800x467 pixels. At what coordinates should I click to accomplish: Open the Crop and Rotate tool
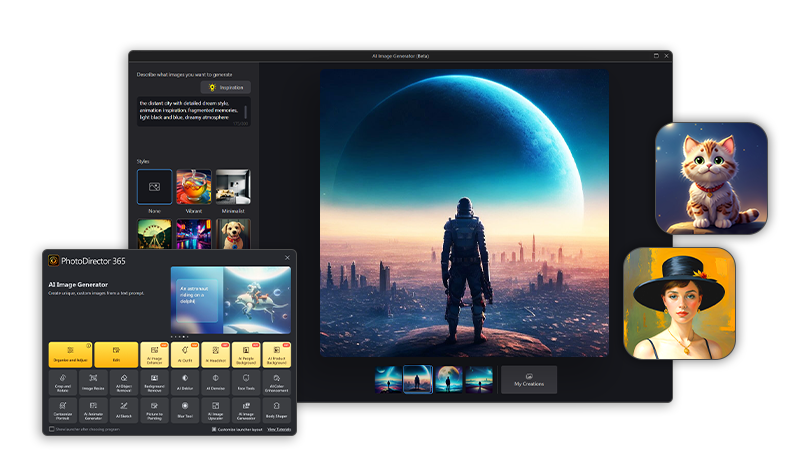63,382
